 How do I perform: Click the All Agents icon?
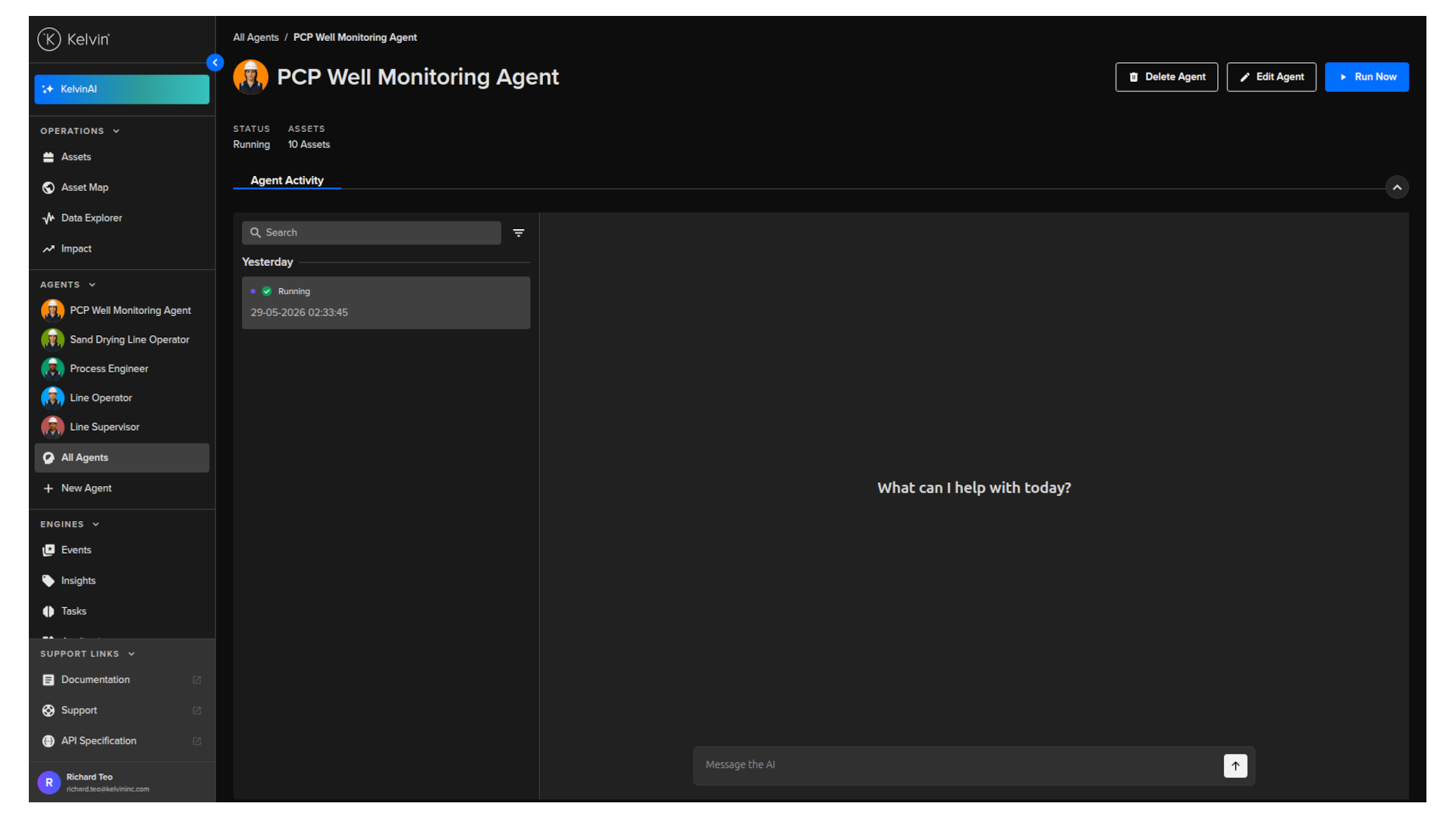(x=49, y=458)
